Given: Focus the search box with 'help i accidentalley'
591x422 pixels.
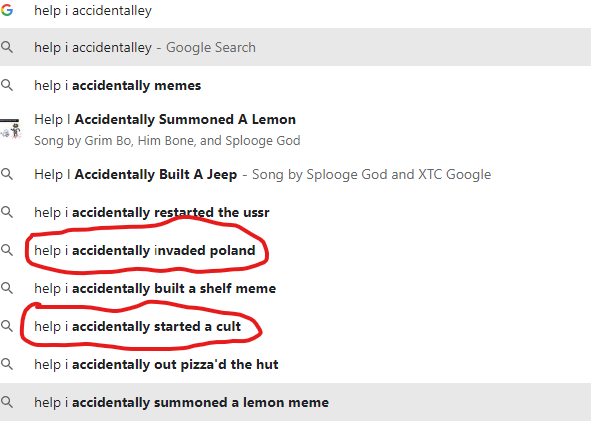Looking at the screenshot, I should (296, 11).
